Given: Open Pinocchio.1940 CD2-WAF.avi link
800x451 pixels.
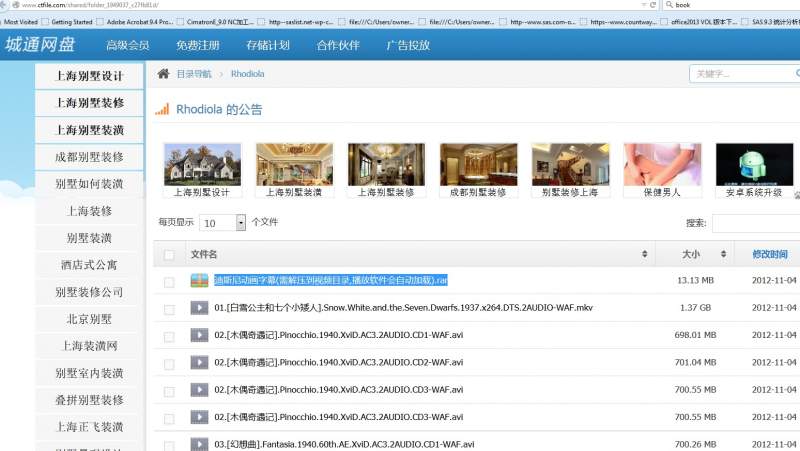Looking at the screenshot, I should click(339, 362).
